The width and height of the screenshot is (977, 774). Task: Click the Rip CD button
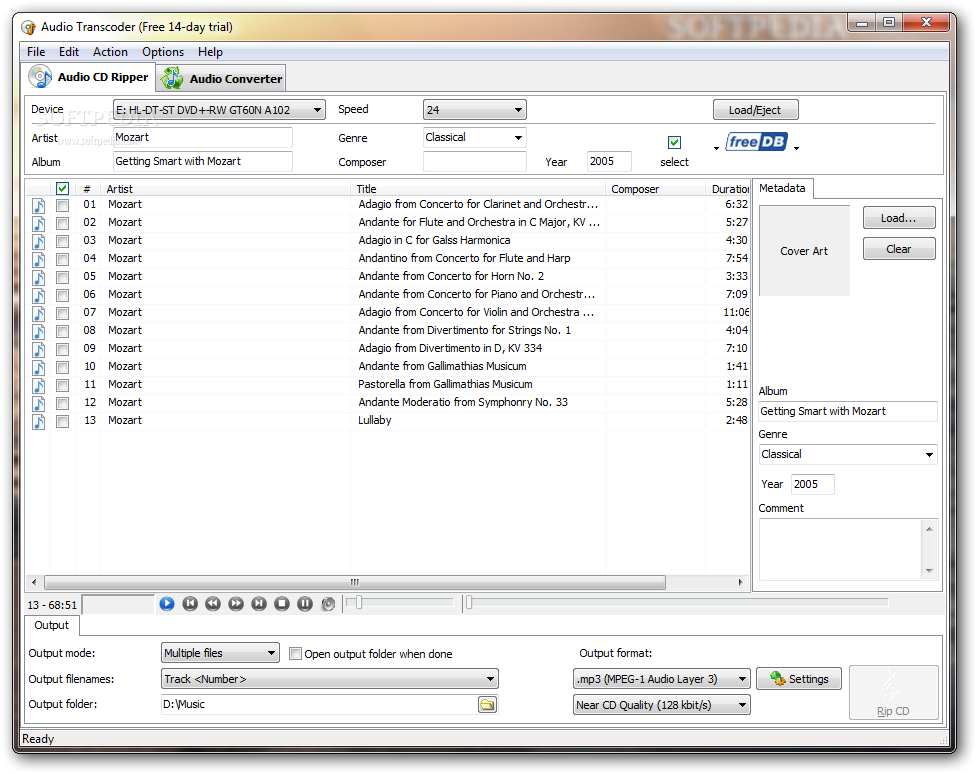point(894,692)
